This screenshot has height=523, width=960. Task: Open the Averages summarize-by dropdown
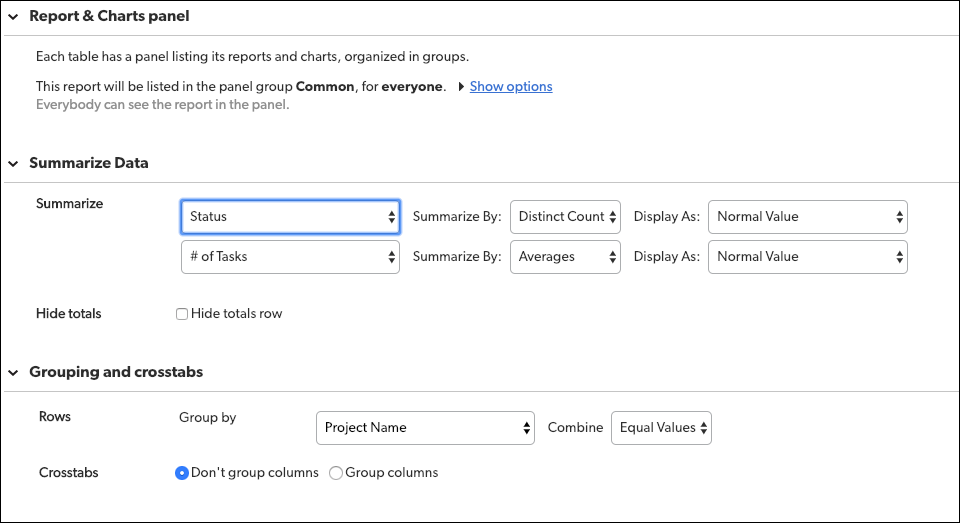coord(565,257)
